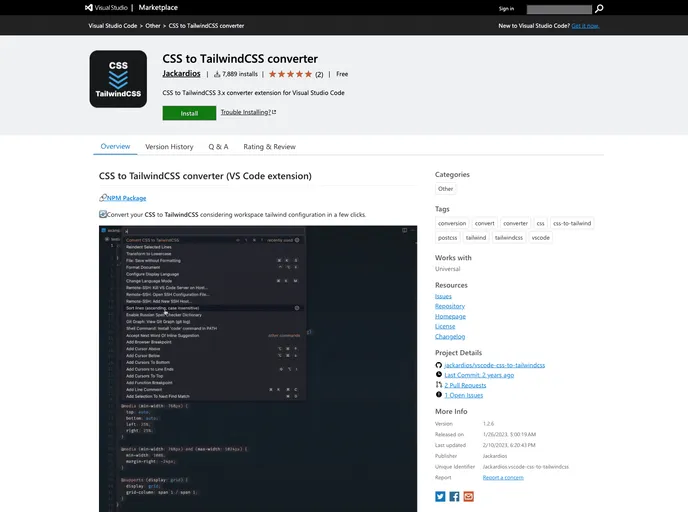Select the css-to-tailwind tag

point(572,223)
